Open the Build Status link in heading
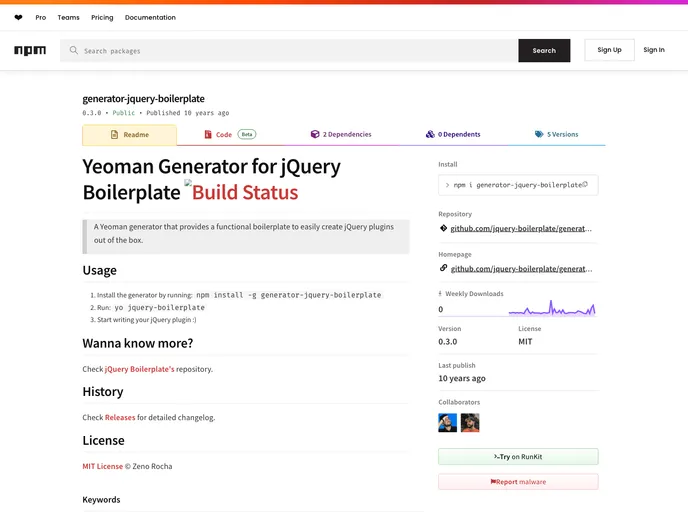This screenshot has height=512, width=688. (x=245, y=192)
